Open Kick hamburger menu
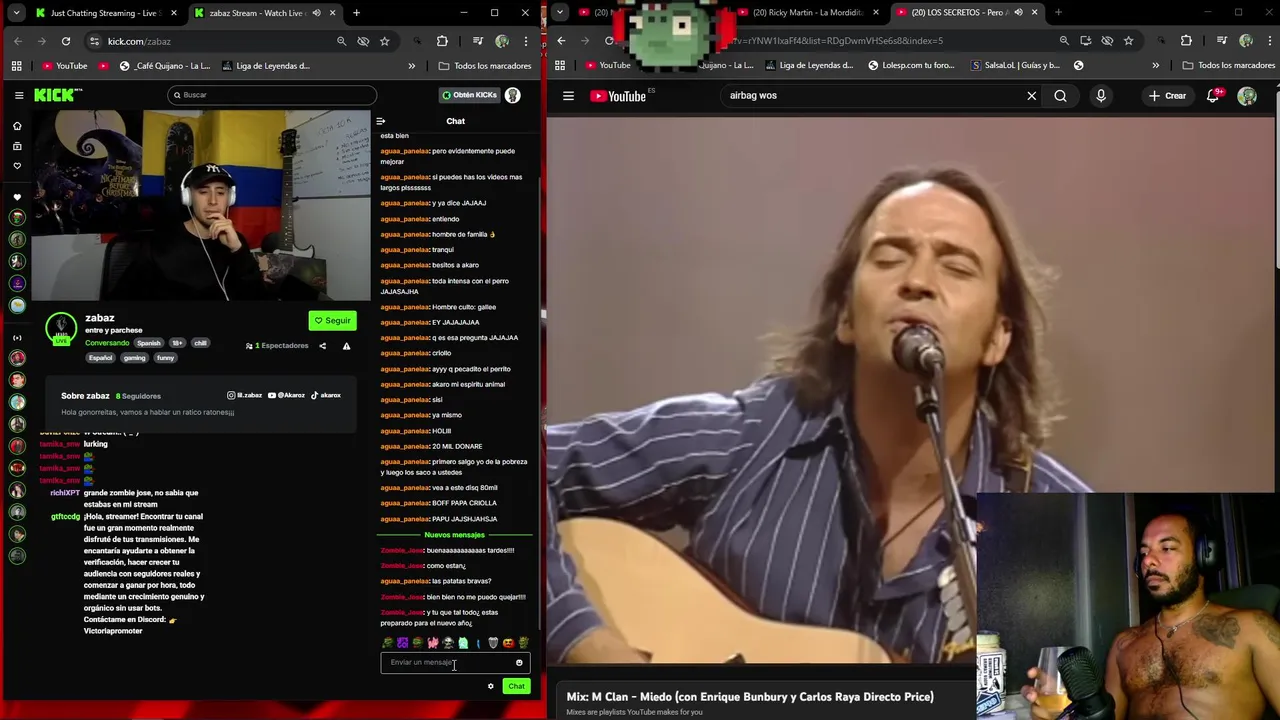Viewport: 1280px width, 720px height. click(x=19, y=95)
